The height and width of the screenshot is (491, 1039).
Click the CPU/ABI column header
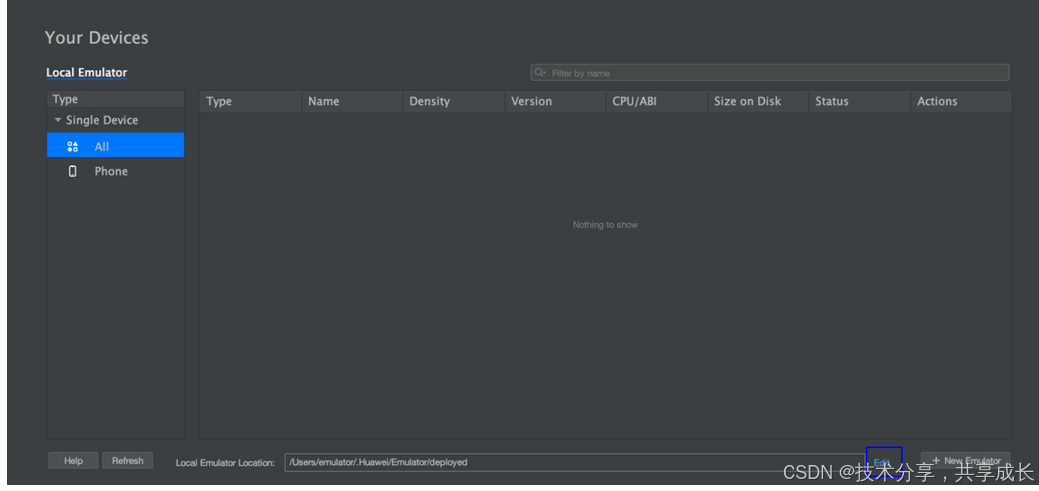click(634, 101)
